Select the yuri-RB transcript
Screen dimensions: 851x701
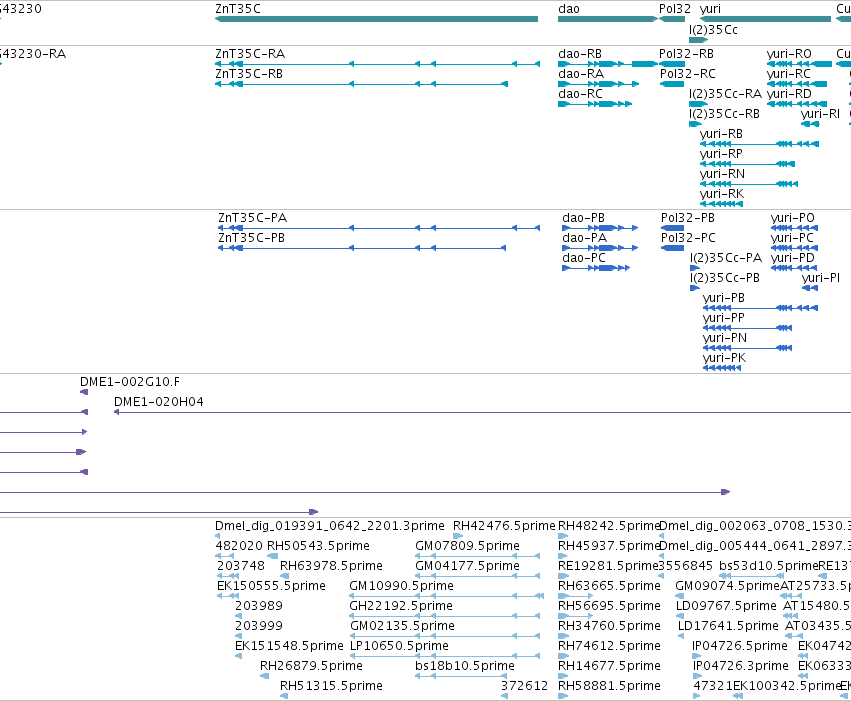coord(759,144)
